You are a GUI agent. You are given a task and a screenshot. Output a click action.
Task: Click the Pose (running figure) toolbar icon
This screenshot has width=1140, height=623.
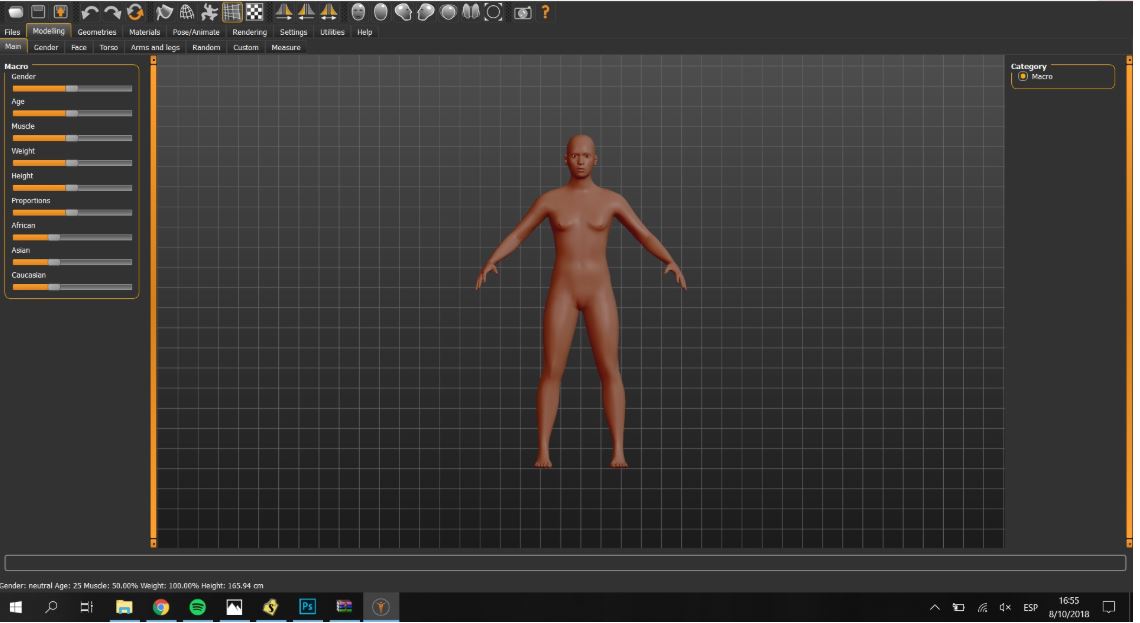pyautogui.click(x=209, y=13)
